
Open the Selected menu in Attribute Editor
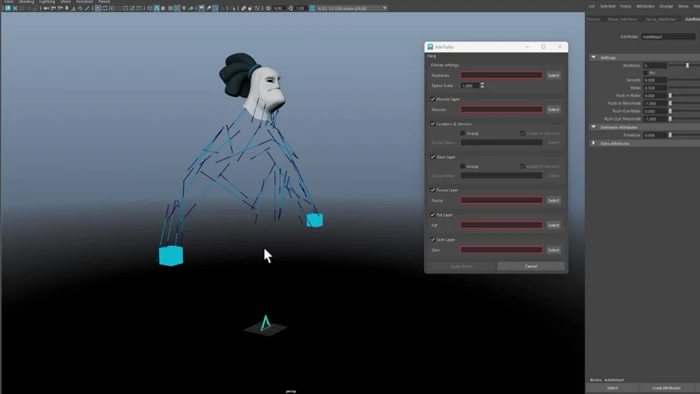tap(608, 6)
